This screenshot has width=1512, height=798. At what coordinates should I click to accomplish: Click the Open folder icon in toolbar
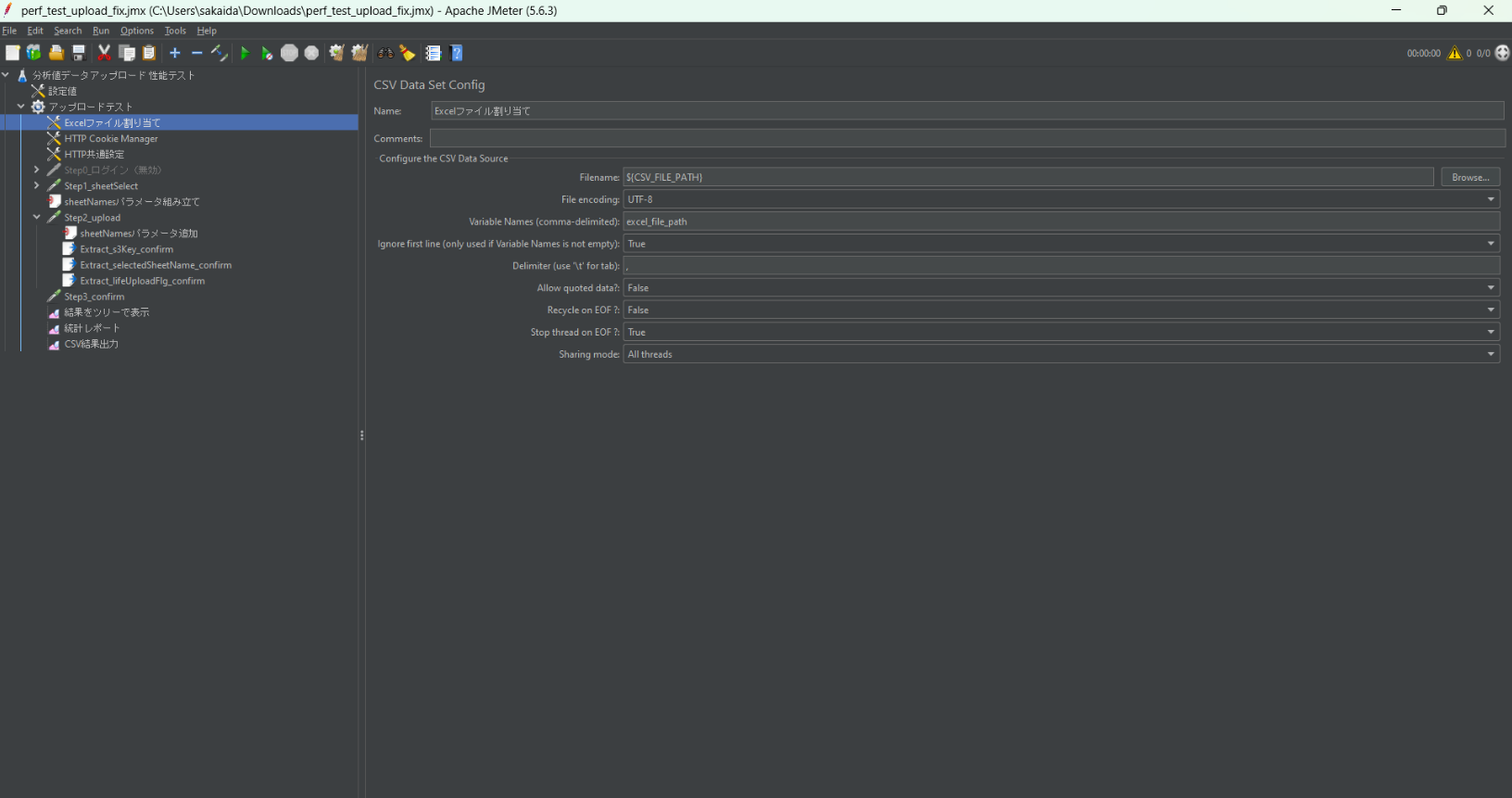coord(57,54)
